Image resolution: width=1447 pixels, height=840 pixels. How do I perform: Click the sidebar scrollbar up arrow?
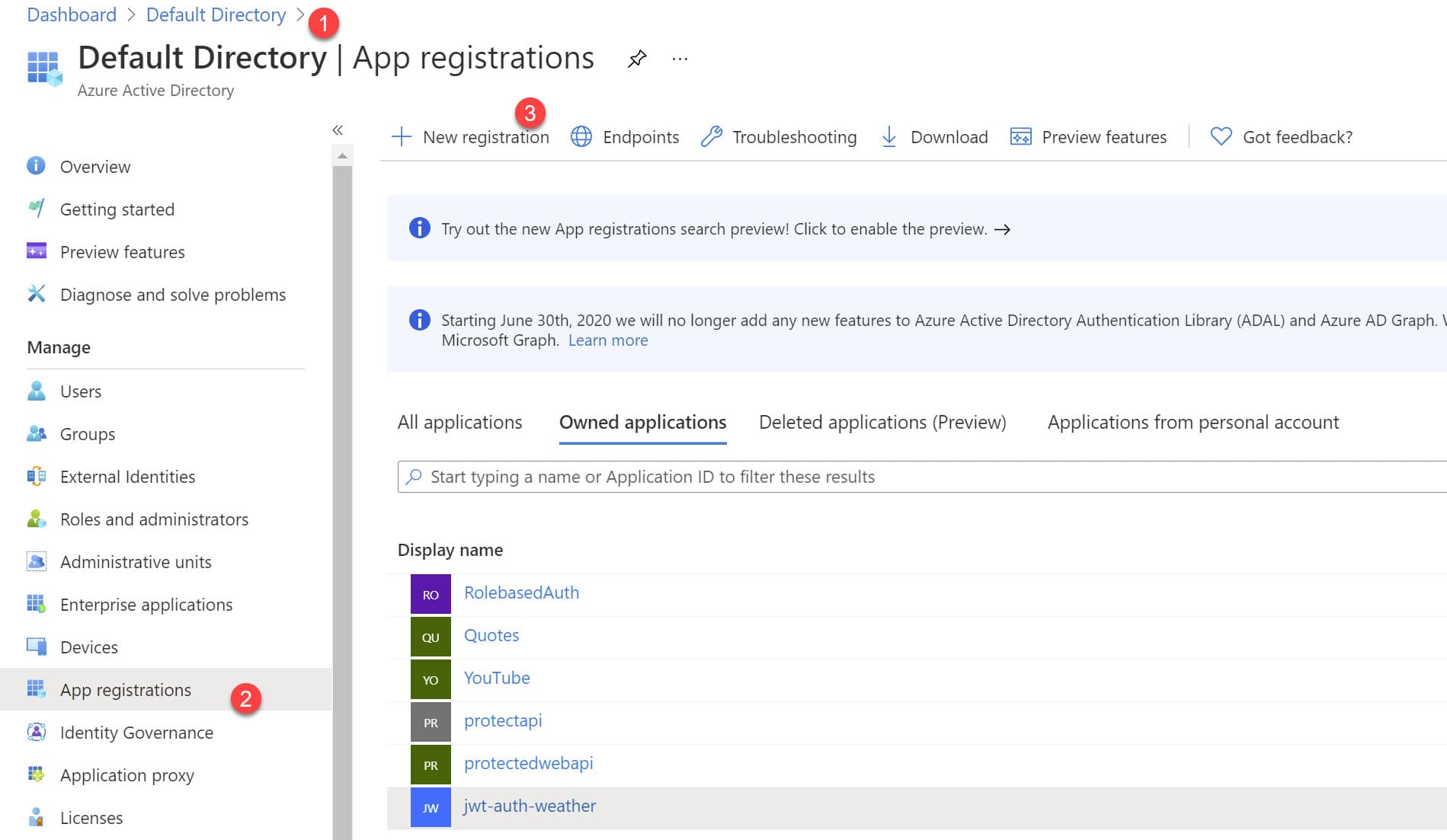tap(342, 156)
